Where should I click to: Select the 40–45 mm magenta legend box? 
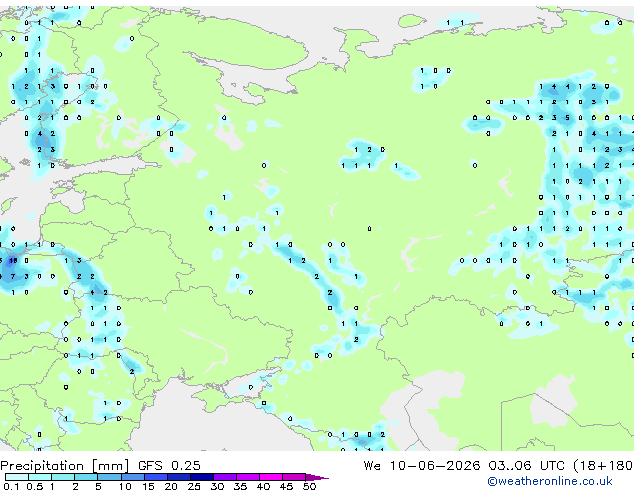pos(271,477)
